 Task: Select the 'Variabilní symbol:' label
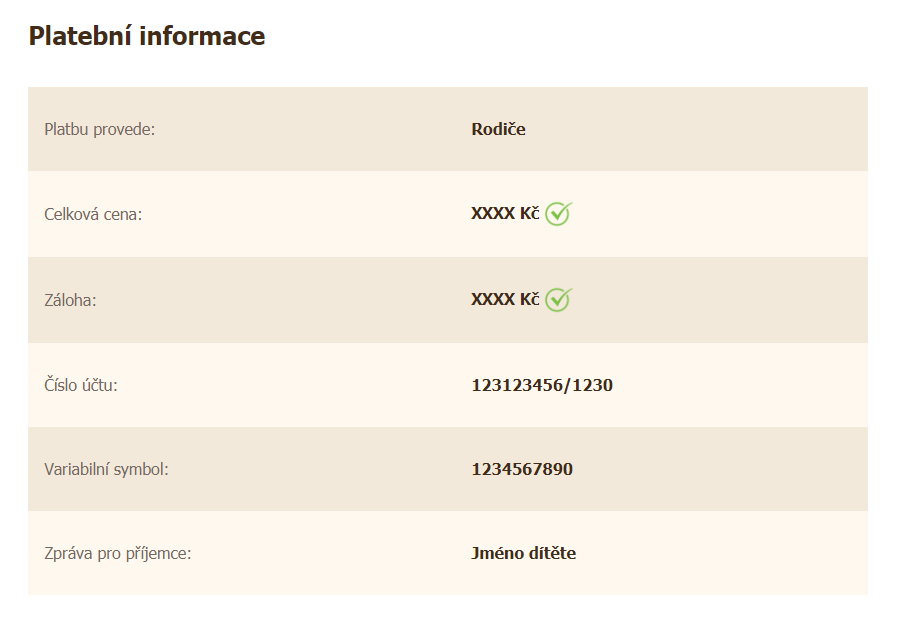(106, 469)
